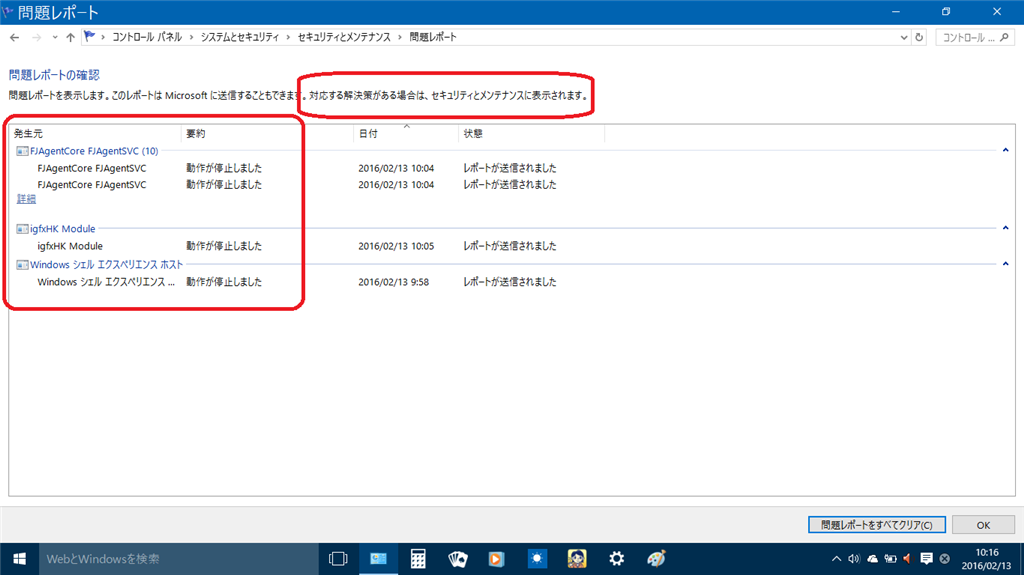Sort by the 日付 column header
The image size is (1024, 575).
(406, 133)
